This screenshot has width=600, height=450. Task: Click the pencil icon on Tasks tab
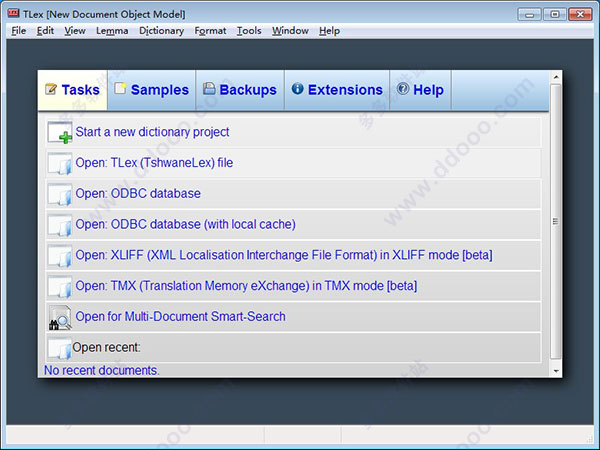[x=51, y=89]
